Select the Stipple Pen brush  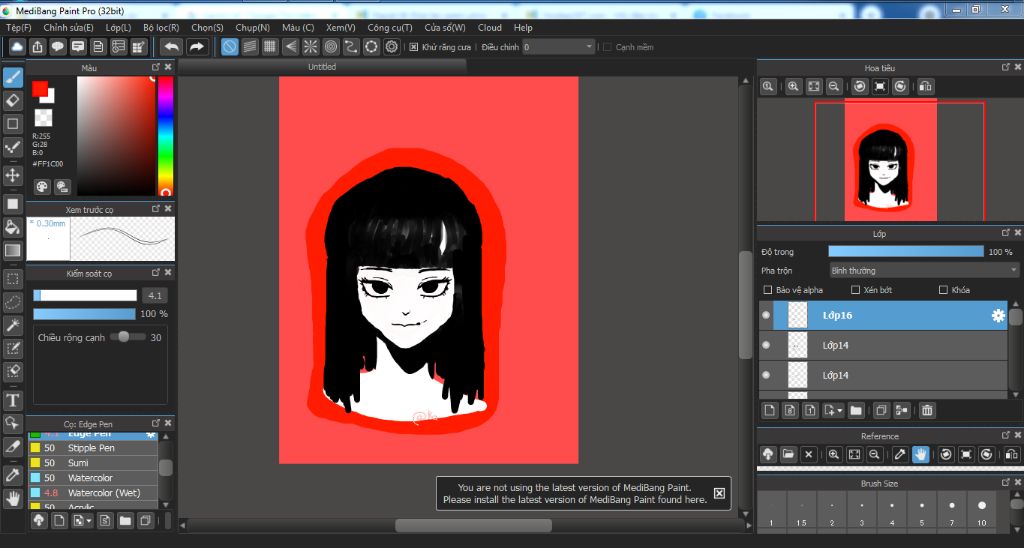pos(93,448)
